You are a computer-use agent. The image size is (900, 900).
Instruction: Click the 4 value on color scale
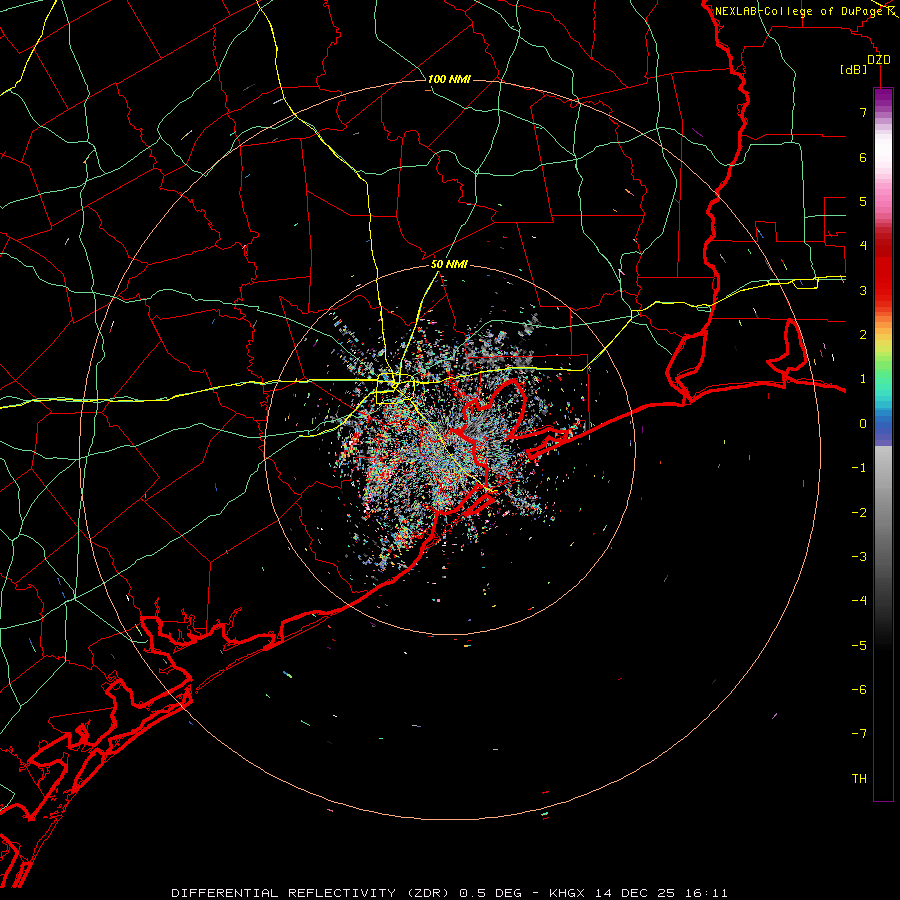coord(863,246)
